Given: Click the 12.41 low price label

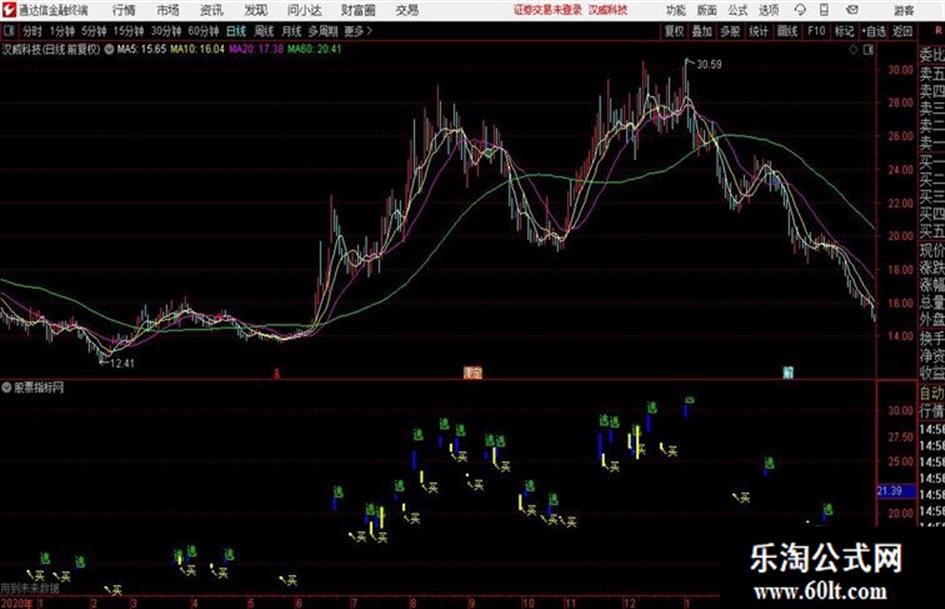Looking at the screenshot, I should 122,363.
